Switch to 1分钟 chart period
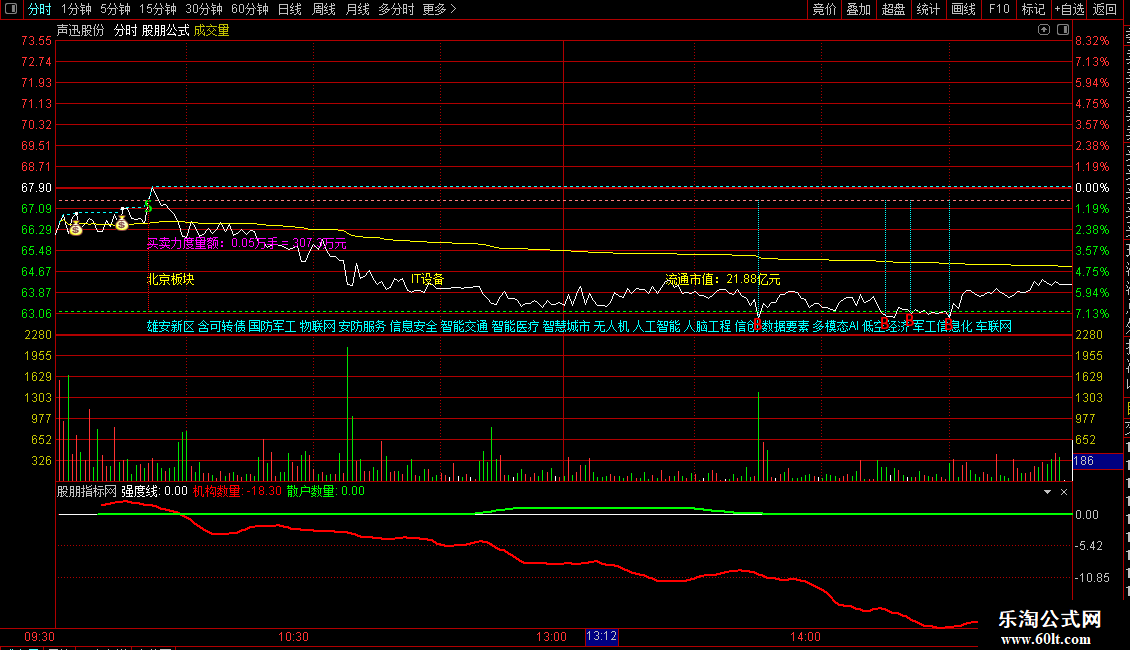 (76, 9)
